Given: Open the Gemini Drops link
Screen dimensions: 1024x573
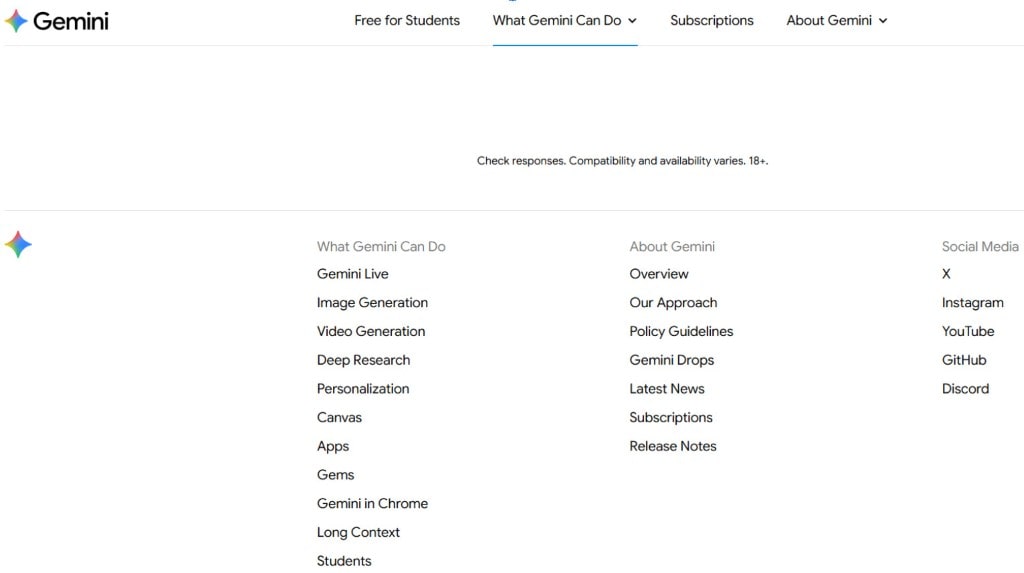Looking at the screenshot, I should click(672, 360).
